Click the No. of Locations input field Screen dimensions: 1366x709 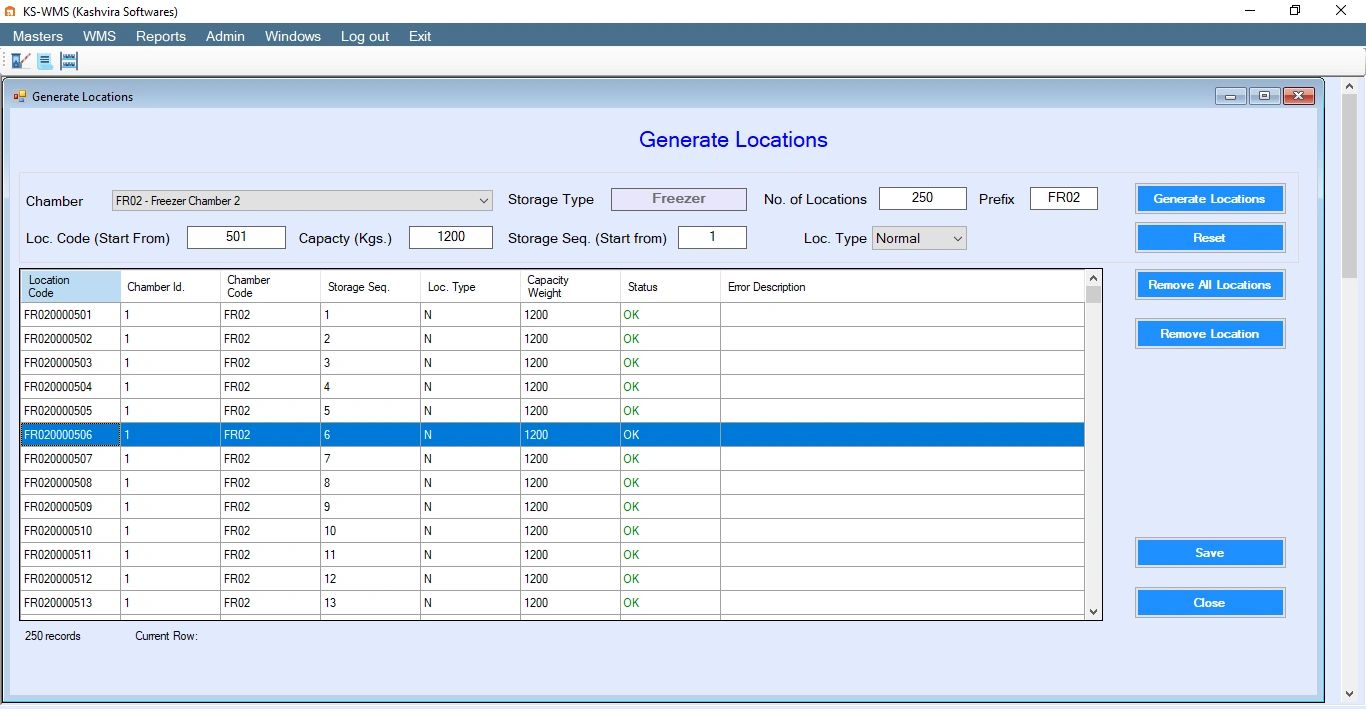click(921, 198)
